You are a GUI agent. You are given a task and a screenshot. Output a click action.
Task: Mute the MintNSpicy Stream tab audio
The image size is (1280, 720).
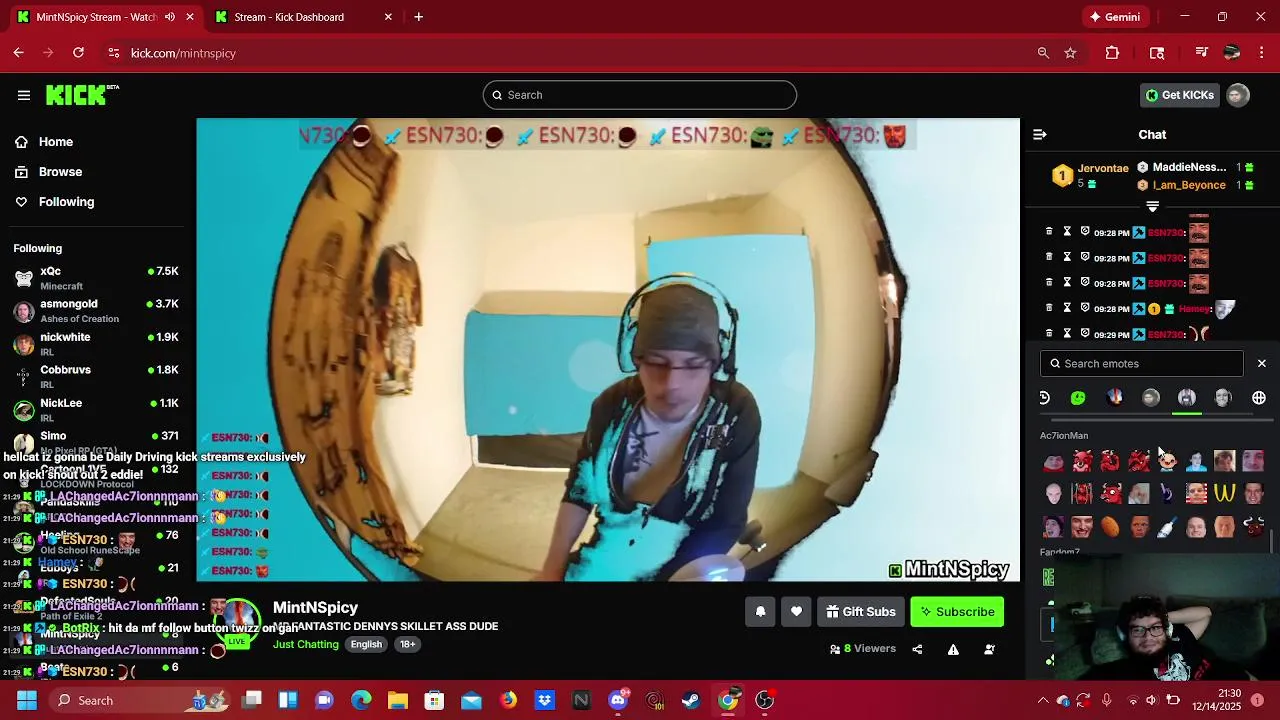click(169, 17)
